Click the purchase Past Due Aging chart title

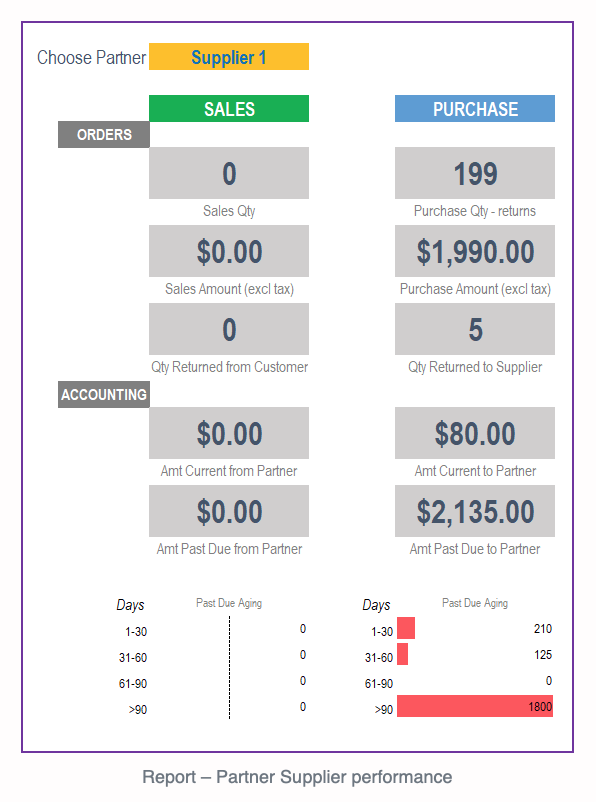coord(475,603)
